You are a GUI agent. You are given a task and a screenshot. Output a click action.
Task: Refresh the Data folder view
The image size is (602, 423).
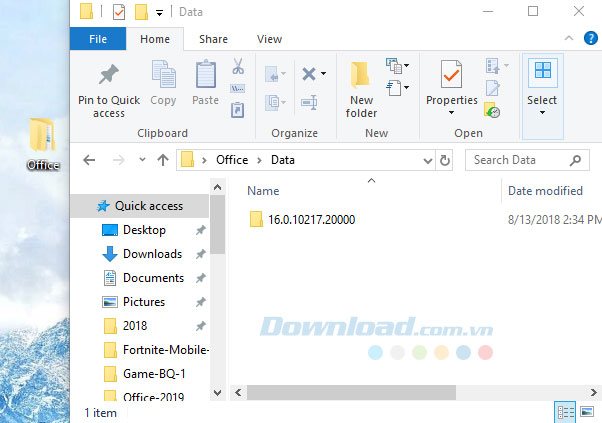[x=445, y=160]
